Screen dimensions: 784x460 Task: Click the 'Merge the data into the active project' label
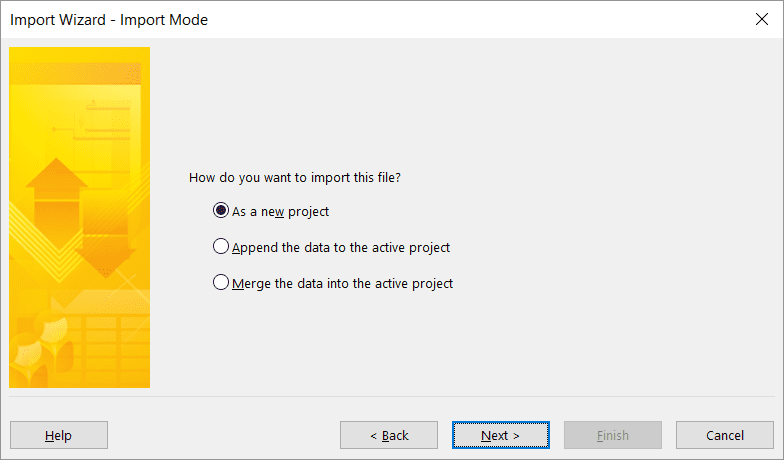click(342, 284)
